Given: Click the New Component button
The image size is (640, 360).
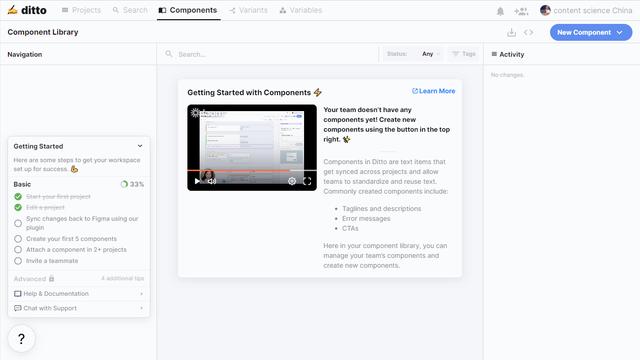Looking at the screenshot, I should coord(591,32).
